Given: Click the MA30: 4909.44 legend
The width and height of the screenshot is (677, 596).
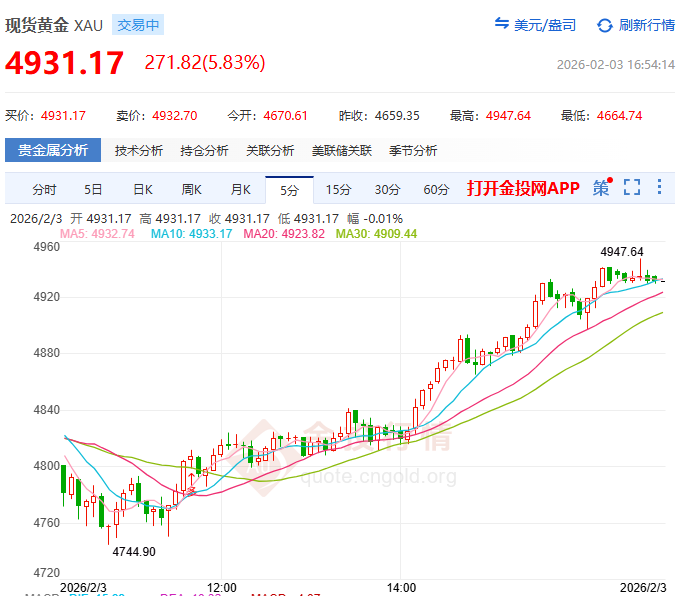Looking at the screenshot, I should coord(376,234).
